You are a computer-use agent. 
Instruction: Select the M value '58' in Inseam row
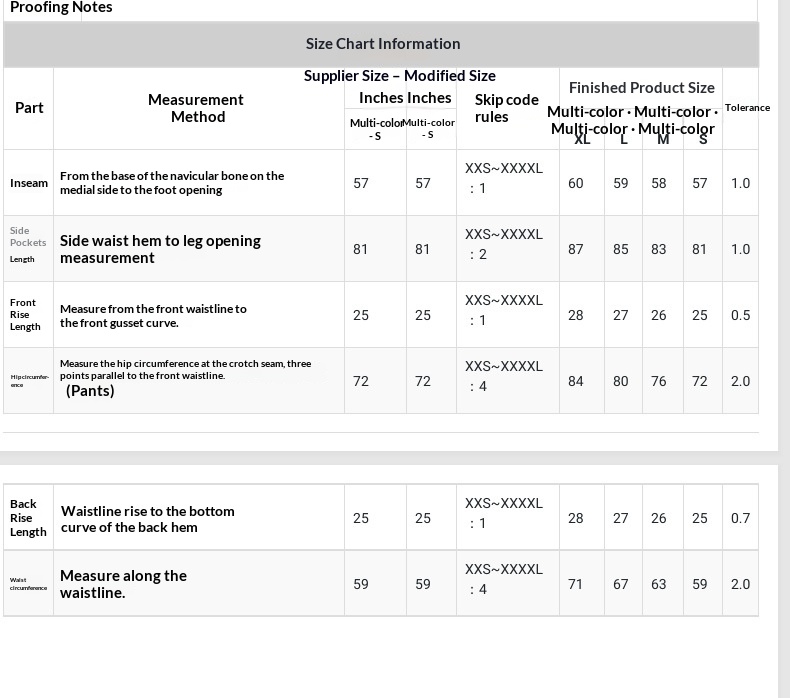click(x=659, y=183)
